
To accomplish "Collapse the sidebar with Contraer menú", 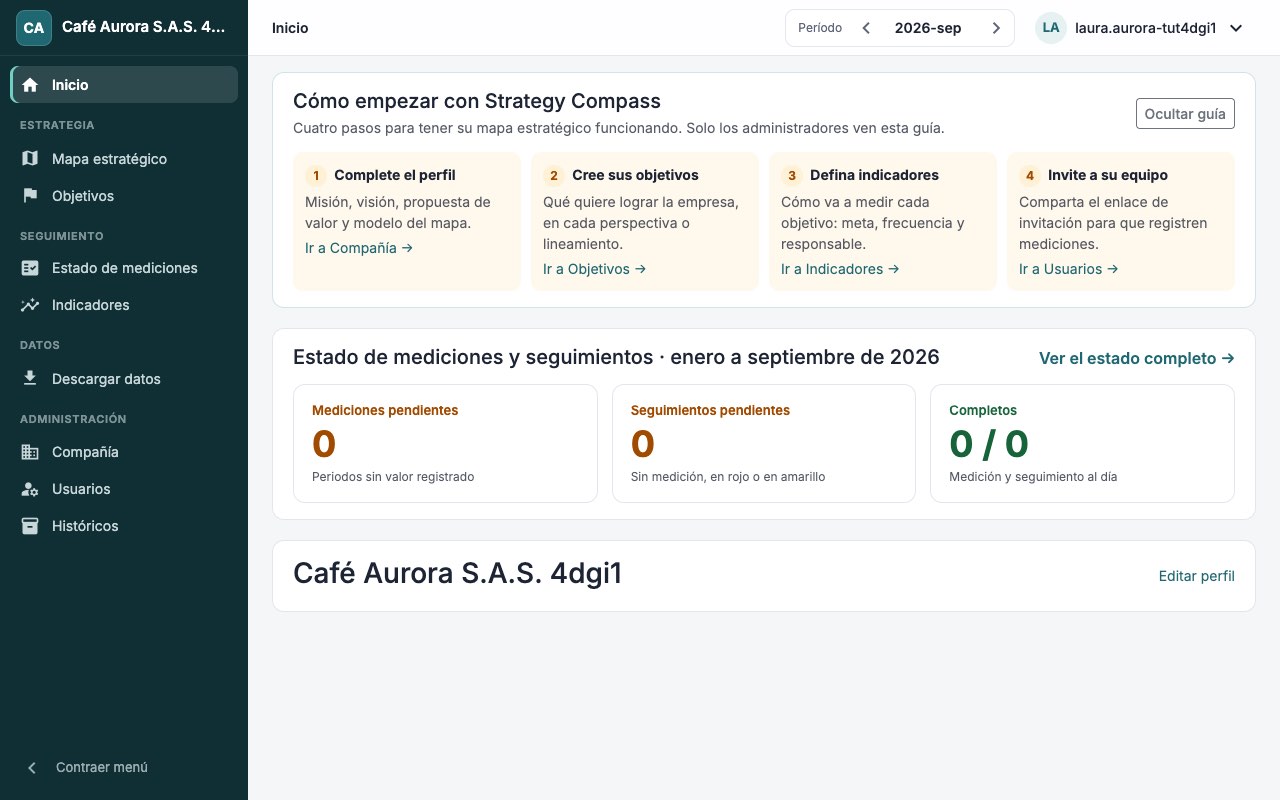I will [x=86, y=767].
